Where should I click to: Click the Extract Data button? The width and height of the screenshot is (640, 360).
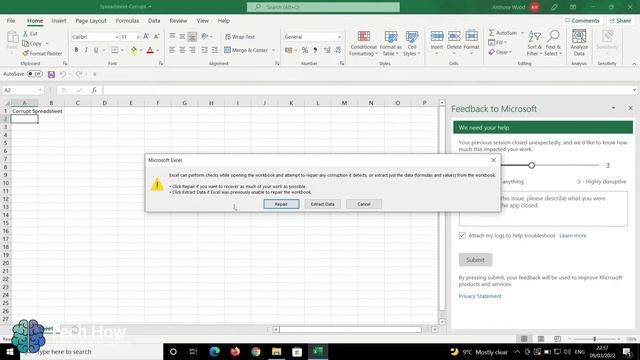(322, 204)
